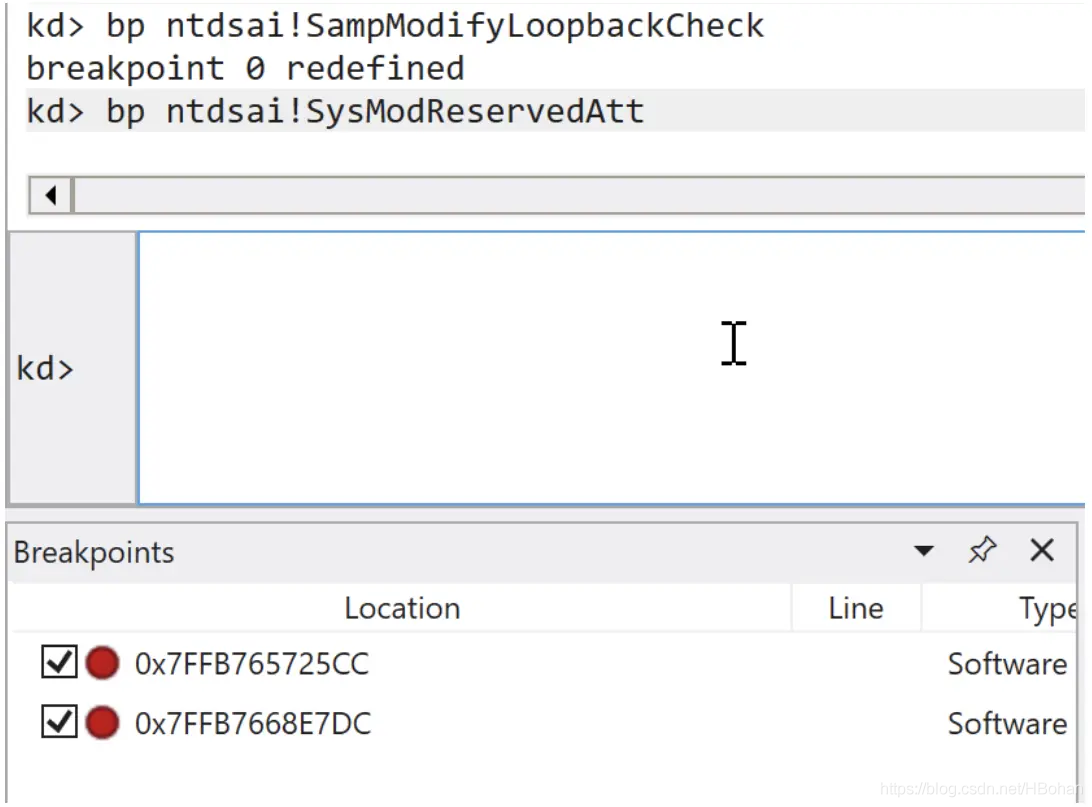Click the horizontal scrollbar track in the command output
1092x807 pixels.
pos(579,195)
